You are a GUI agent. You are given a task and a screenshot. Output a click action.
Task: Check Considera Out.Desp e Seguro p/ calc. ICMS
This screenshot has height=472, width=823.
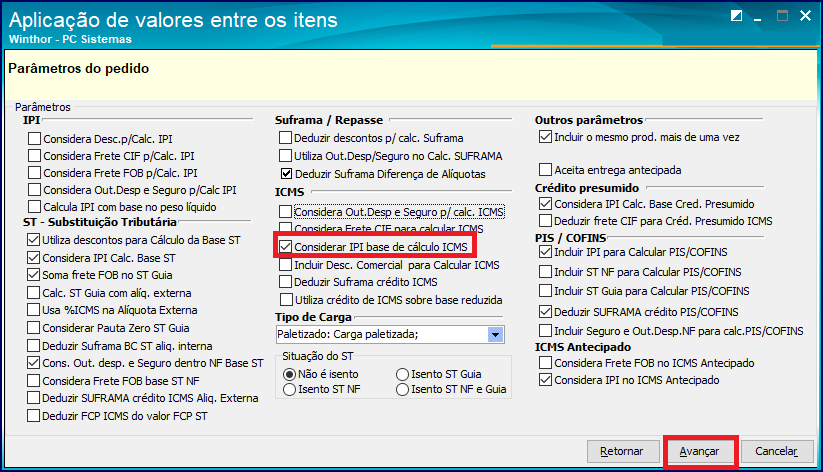[x=286, y=212]
